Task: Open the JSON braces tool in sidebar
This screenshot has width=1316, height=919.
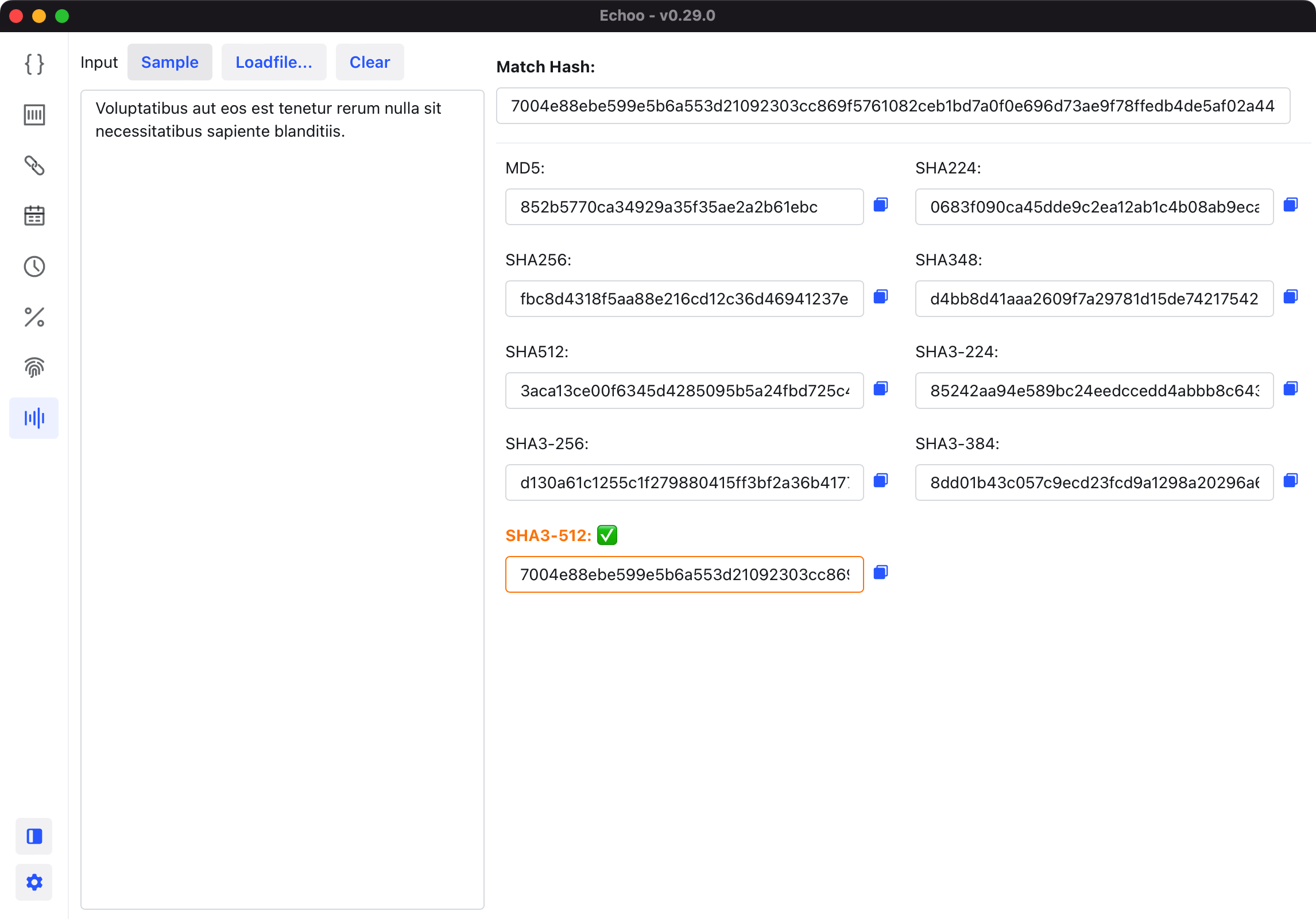Action: pos(34,64)
